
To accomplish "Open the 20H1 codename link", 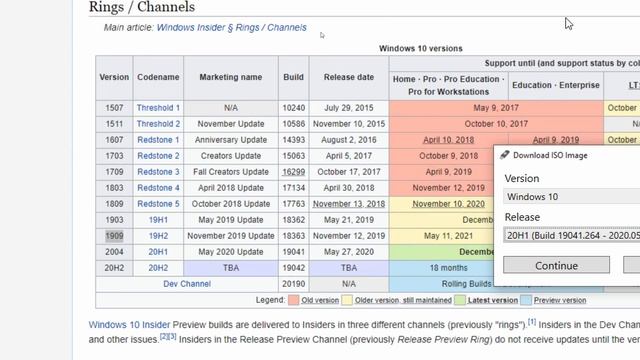I will coord(158,252).
